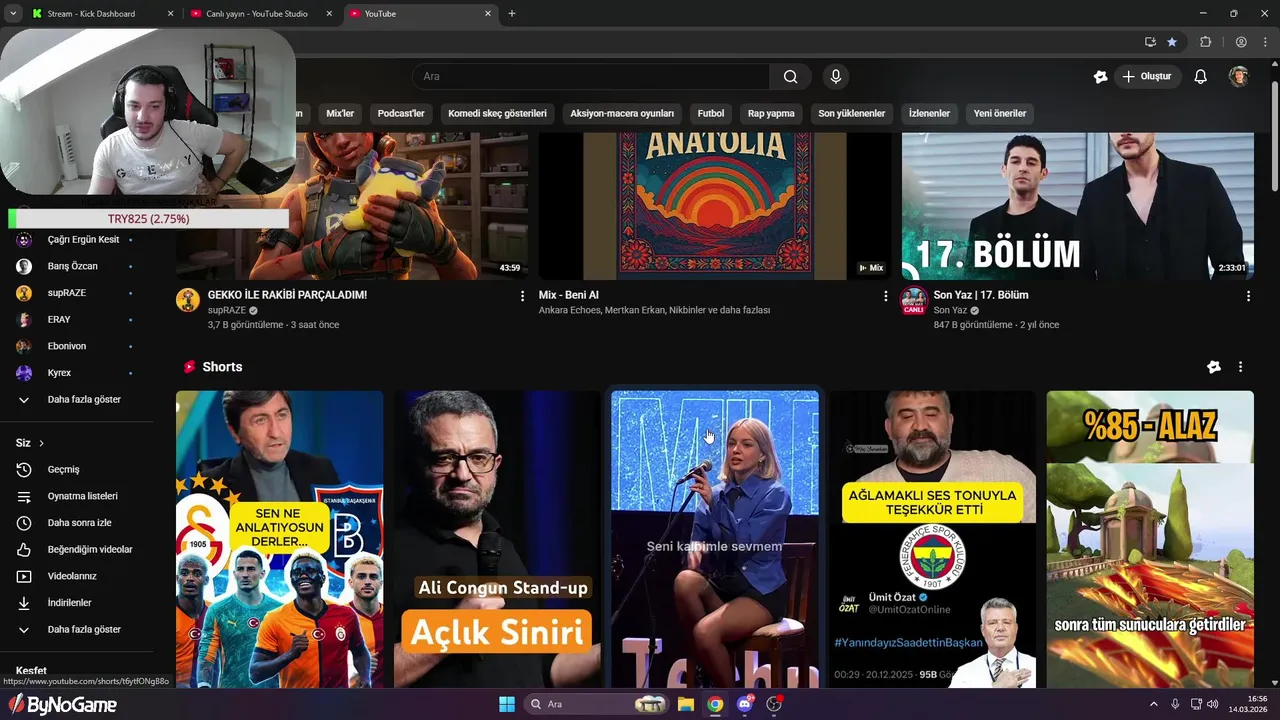
Task: Open the Son Yaz 17. BÖLÜM thumbnail
Action: click(1078, 206)
